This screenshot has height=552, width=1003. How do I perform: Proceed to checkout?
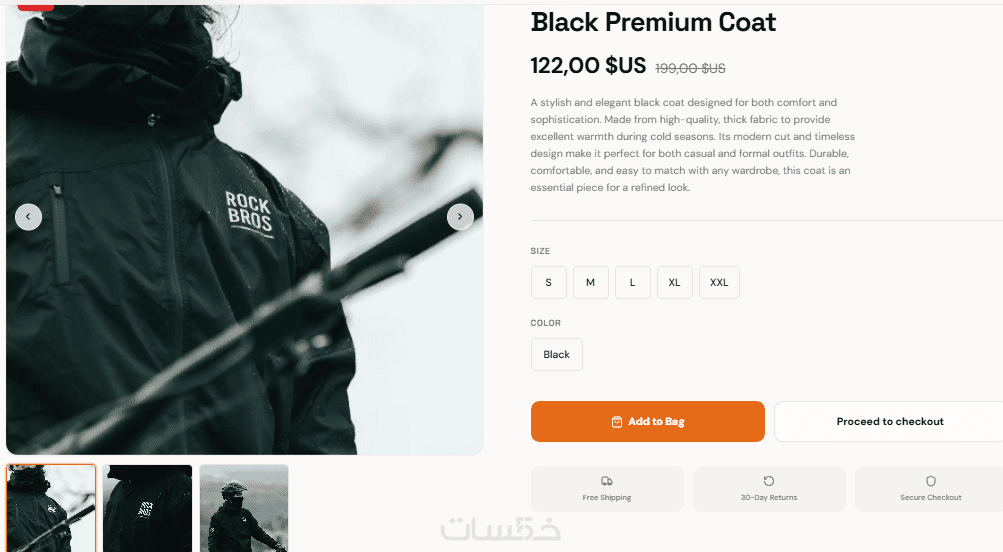coord(890,422)
